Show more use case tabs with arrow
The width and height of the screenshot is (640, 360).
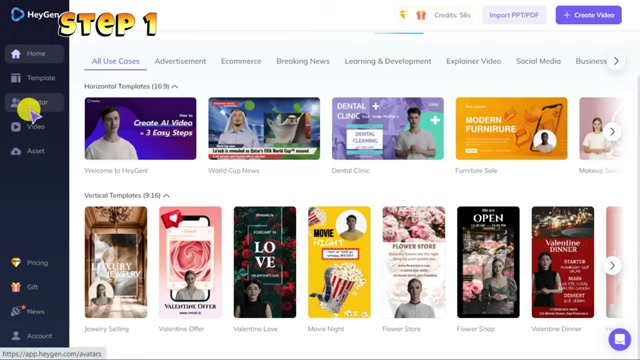[616, 61]
